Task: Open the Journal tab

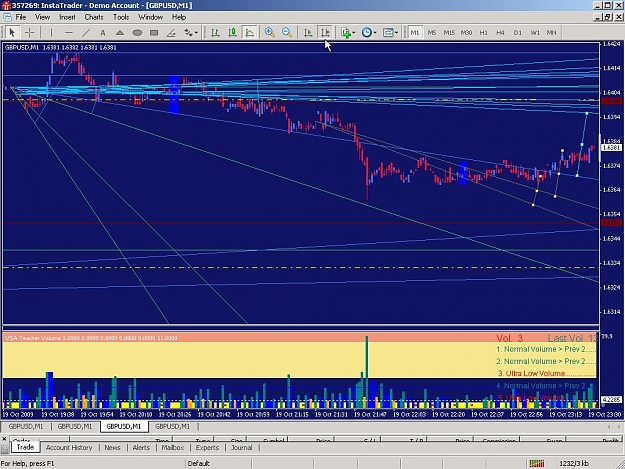Action: point(242,447)
